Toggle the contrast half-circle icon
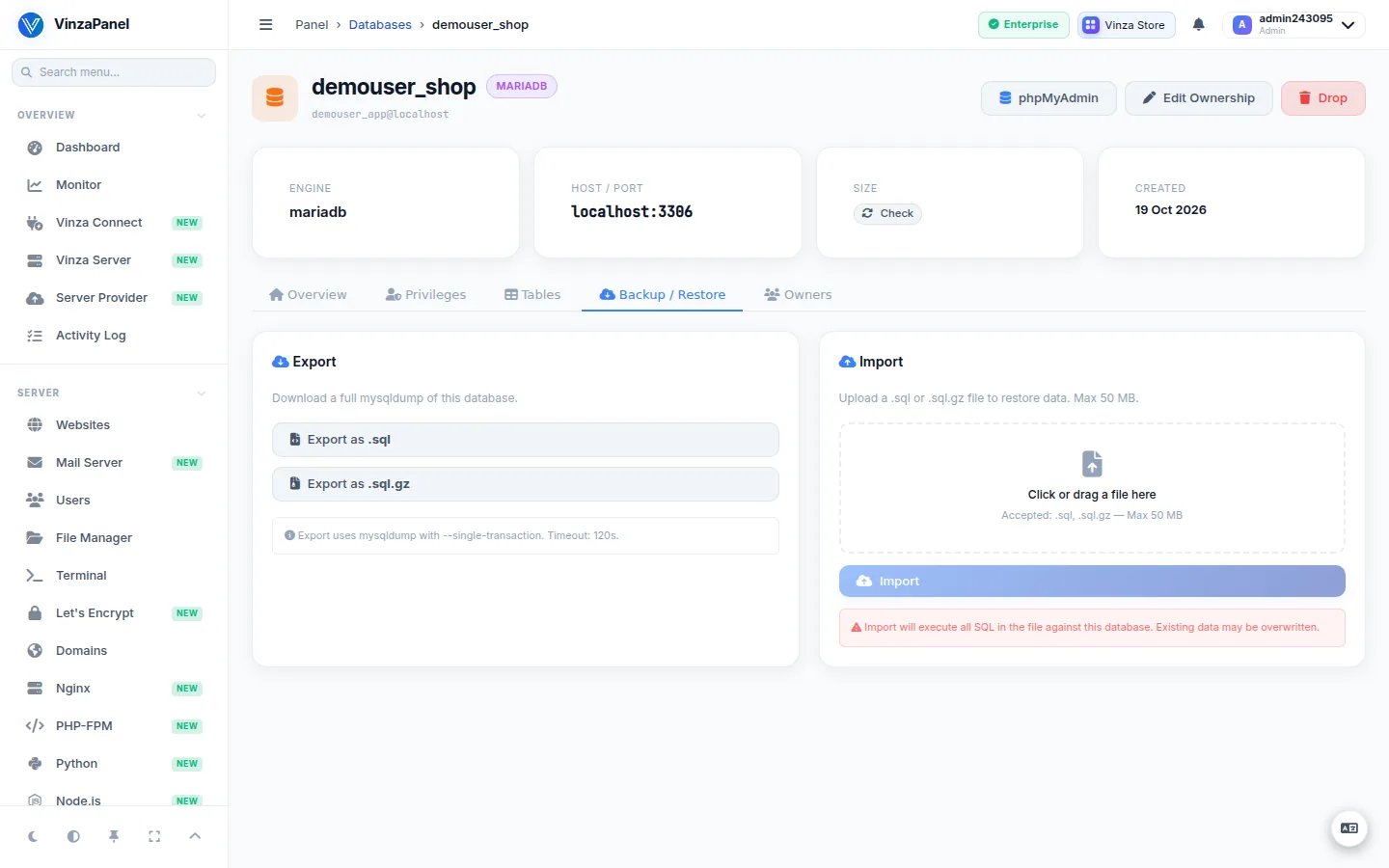This screenshot has width=1389, height=868. tap(73, 836)
